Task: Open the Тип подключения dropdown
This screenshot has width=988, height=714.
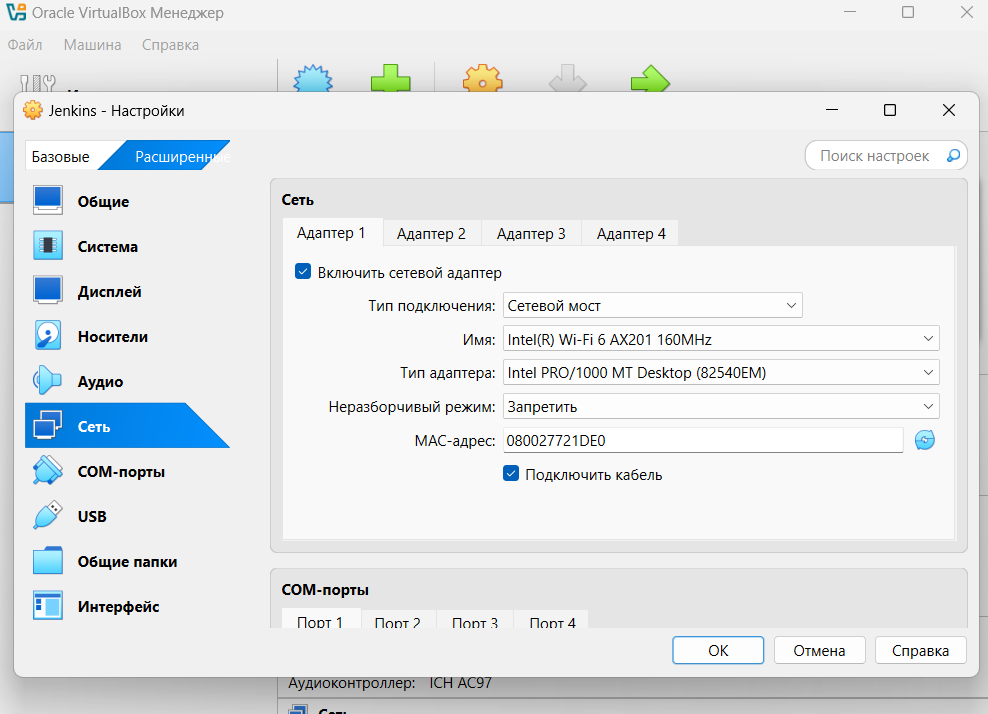Action: pos(652,306)
